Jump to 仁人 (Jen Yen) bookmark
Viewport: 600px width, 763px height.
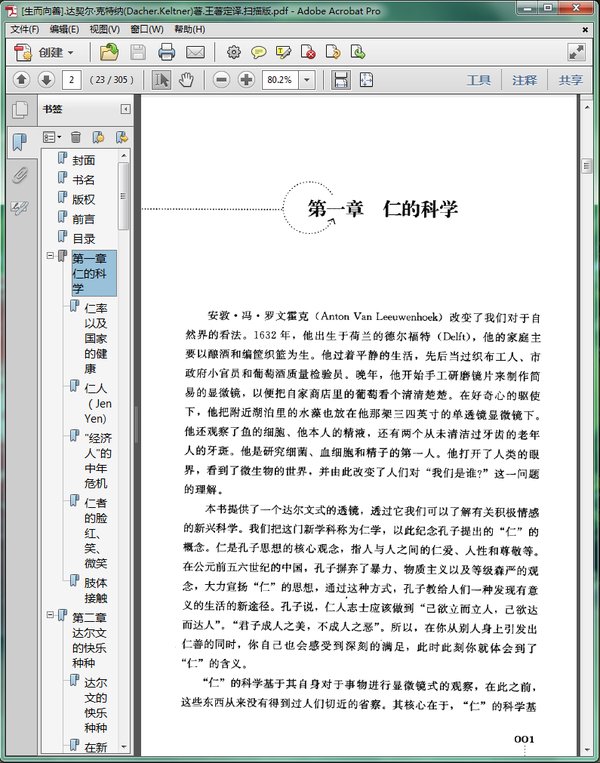point(97,403)
